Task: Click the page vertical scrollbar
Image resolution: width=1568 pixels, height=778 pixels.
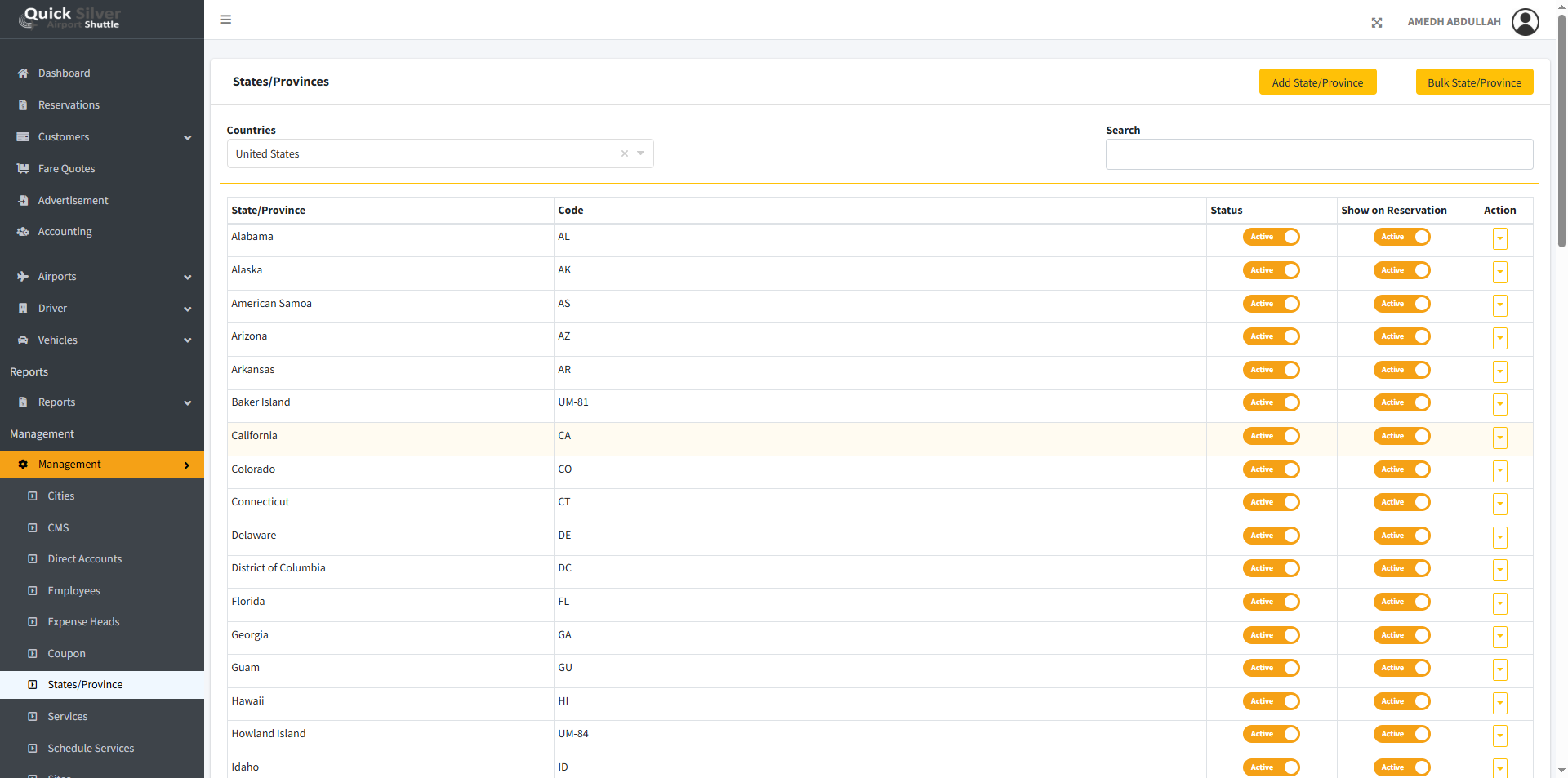Action: (x=1561, y=131)
